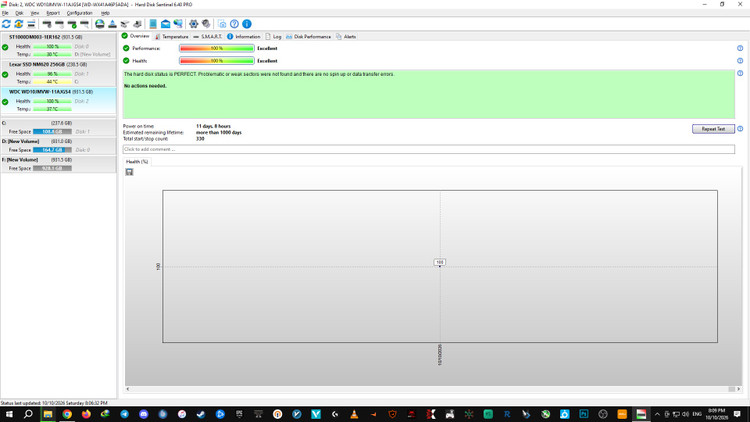Image resolution: width=750 pixels, height=422 pixels.
Task: Click the info icon beside Performance row
Action: 740,48
